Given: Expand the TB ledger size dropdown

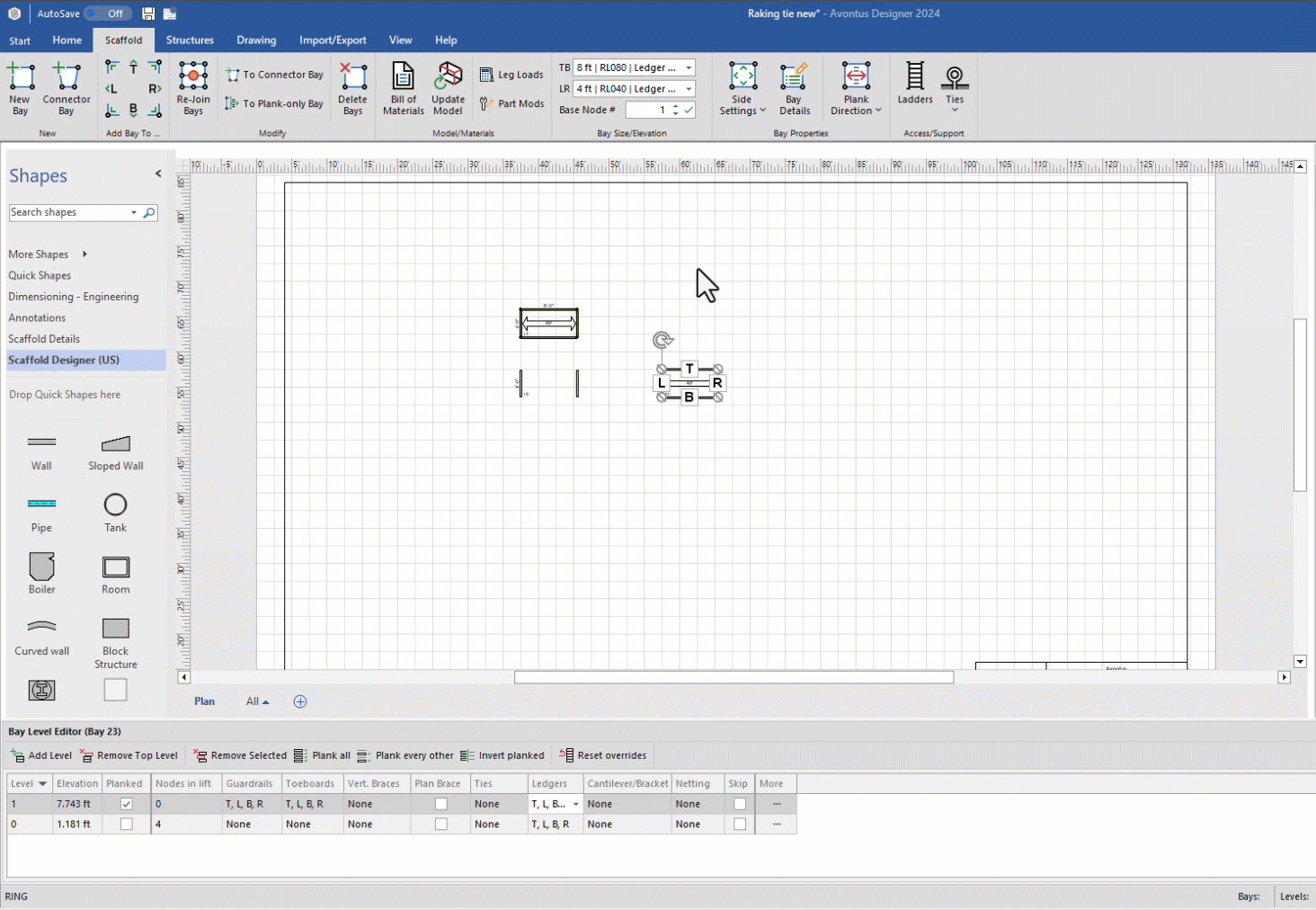Looking at the screenshot, I should pyautogui.click(x=689, y=67).
